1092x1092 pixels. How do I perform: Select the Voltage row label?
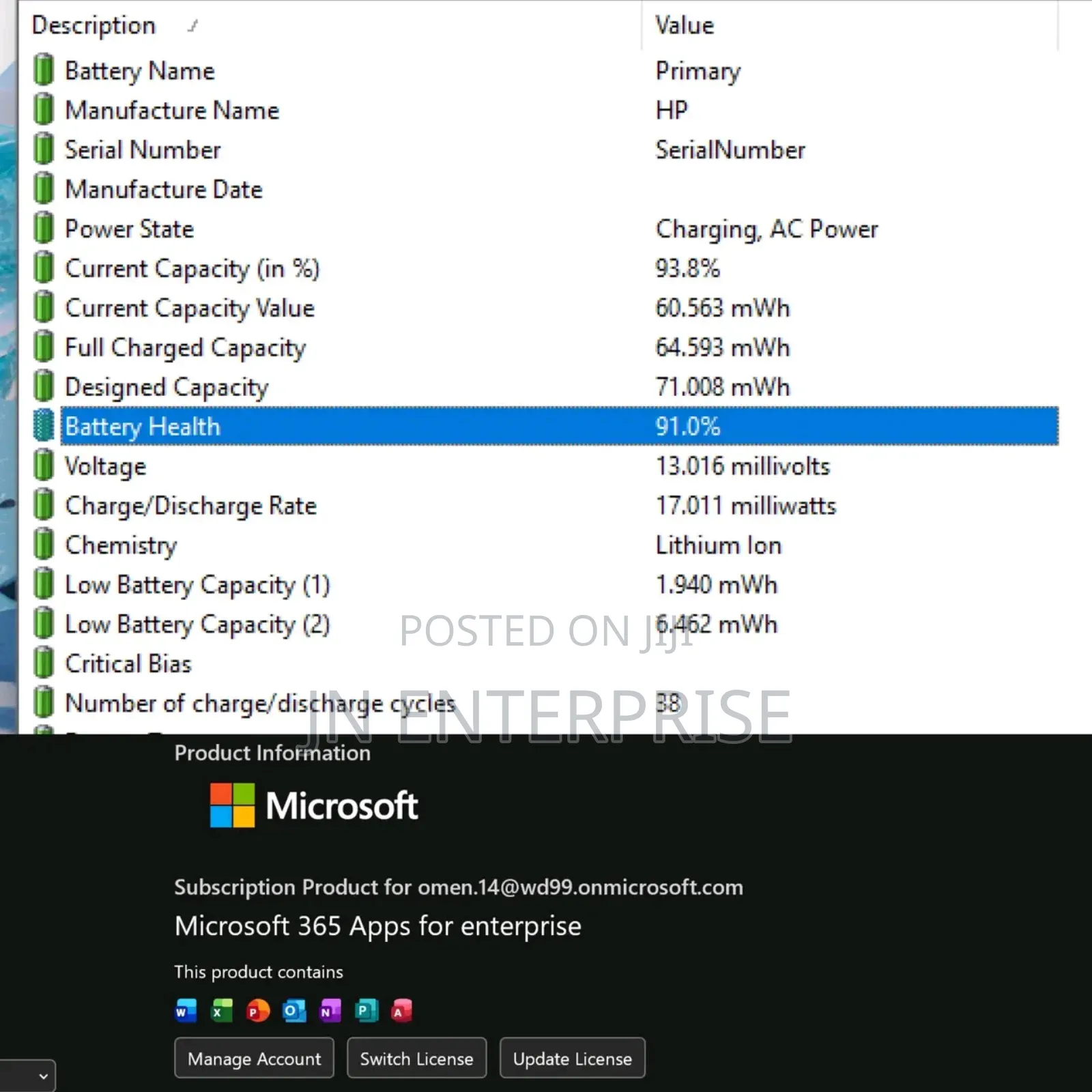105,467
